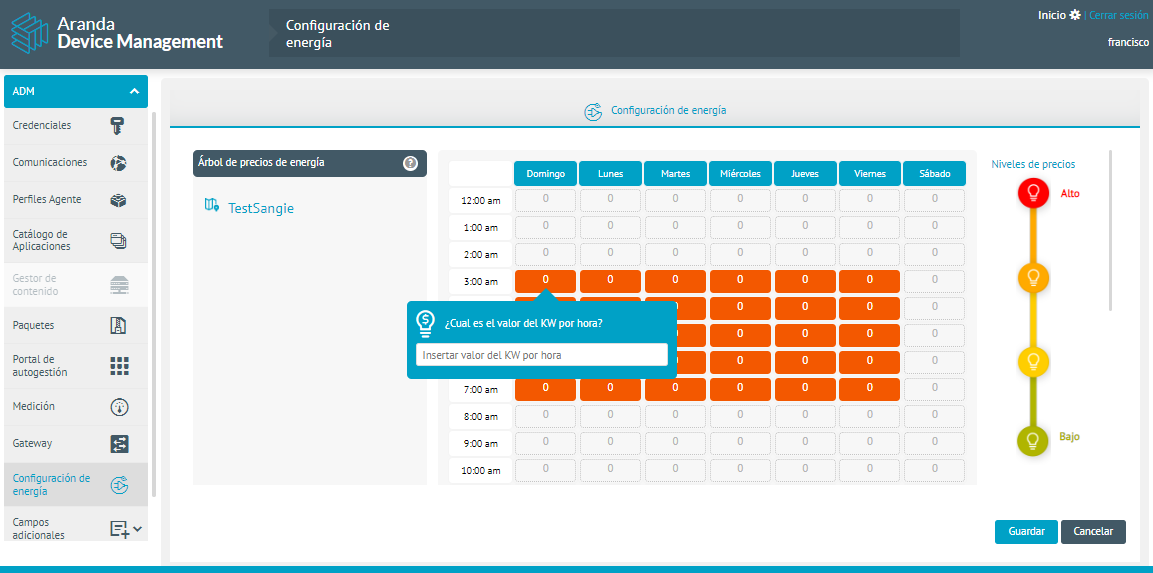Viewport: 1153px width, 573px height.
Task: Select the Miércoles column header
Action: 740,174
